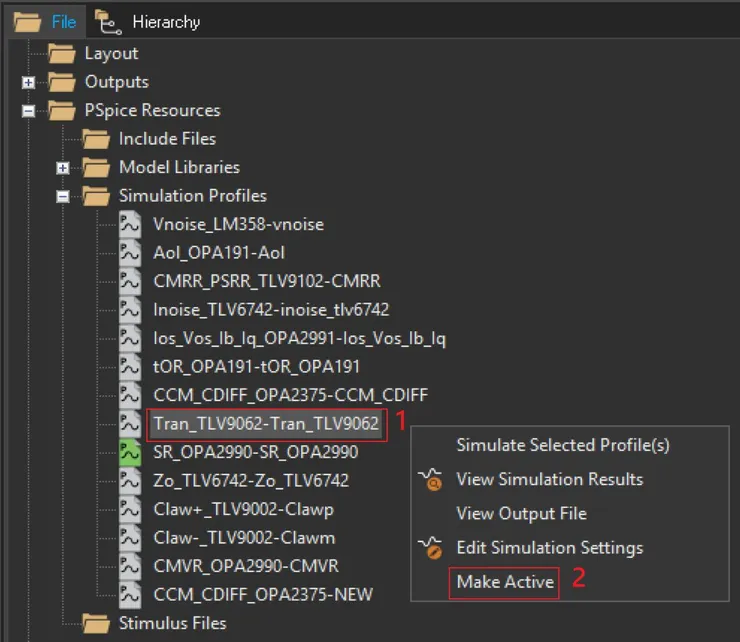Select CMRR_PSRR_TLV9102-CMRR profile name

click(x=267, y=281)
